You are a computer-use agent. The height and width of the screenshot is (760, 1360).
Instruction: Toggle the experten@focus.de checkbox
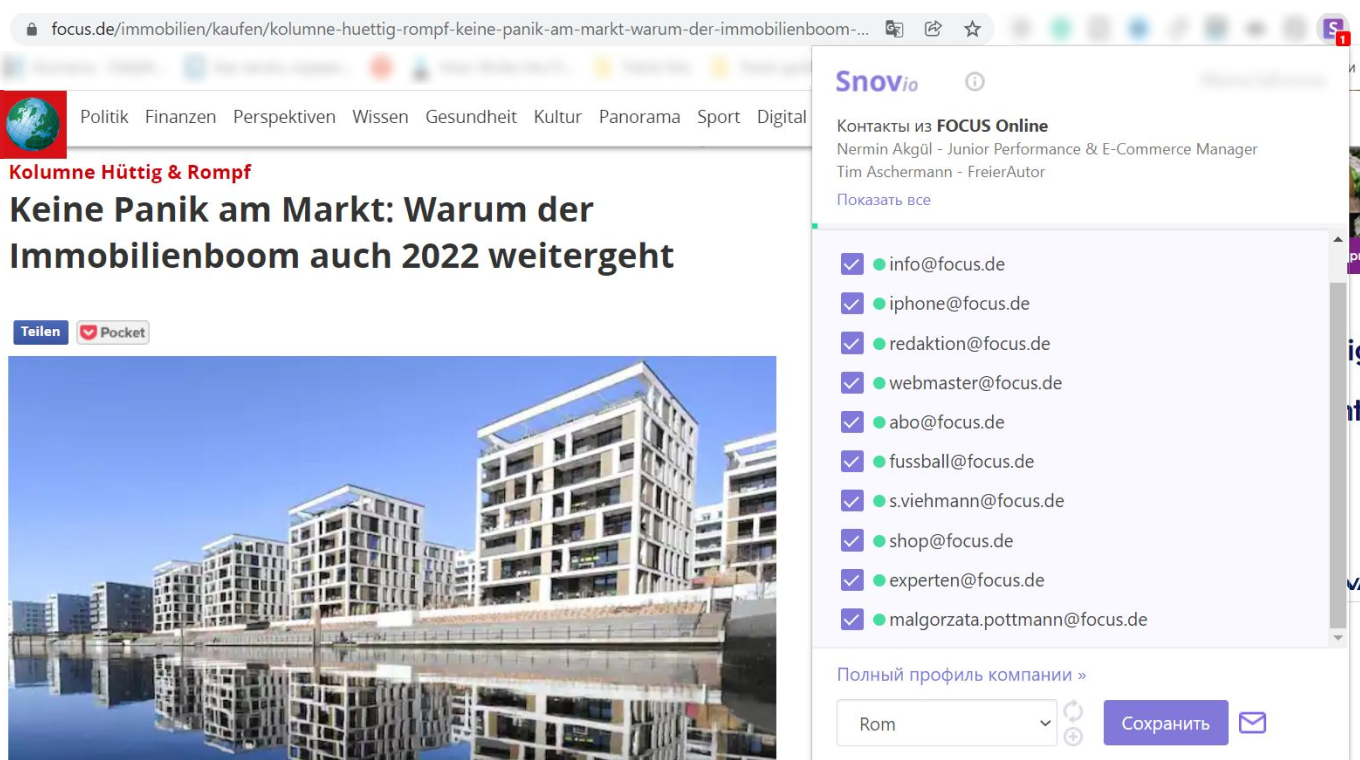[x=852, y=580]
